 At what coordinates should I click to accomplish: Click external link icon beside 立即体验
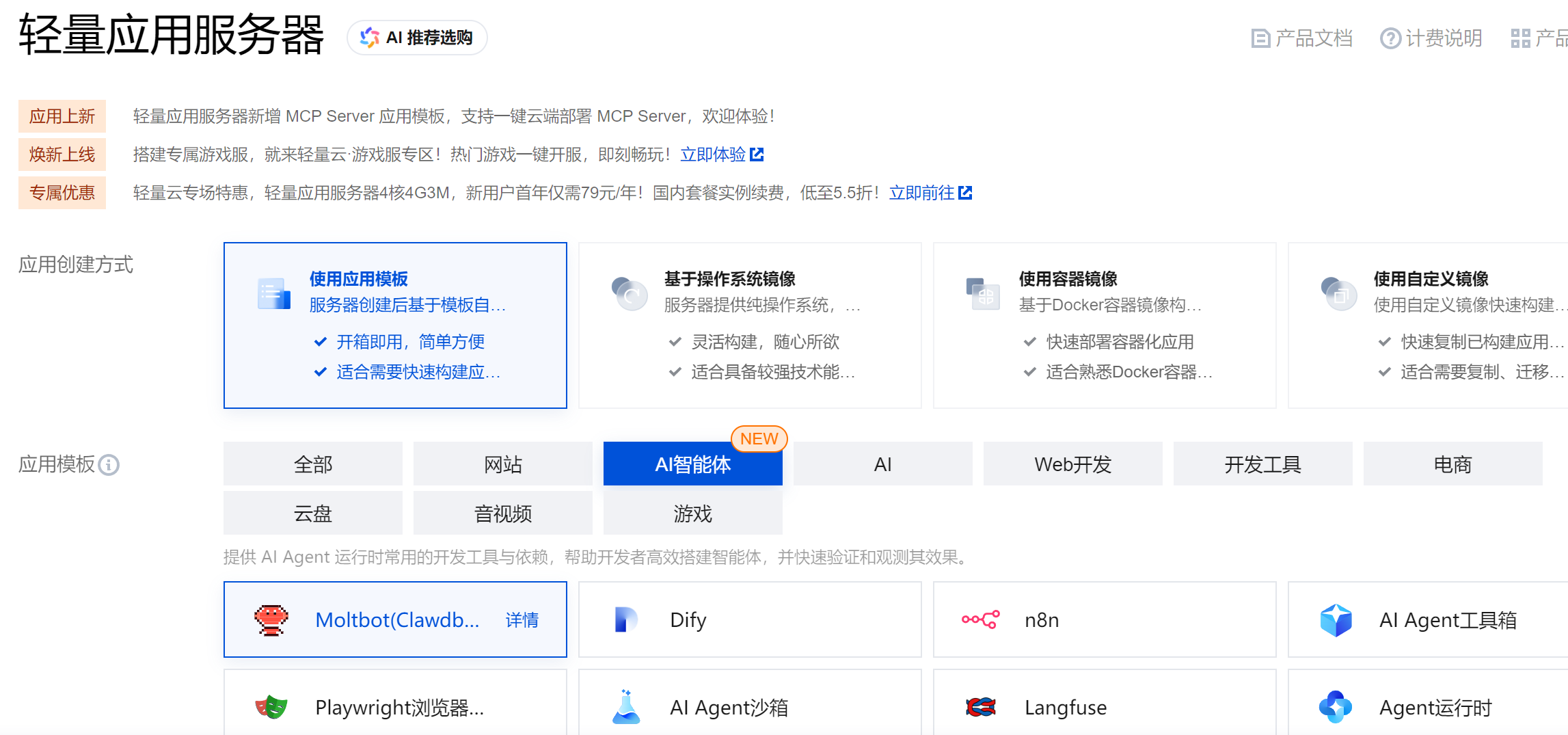[757, 155]
